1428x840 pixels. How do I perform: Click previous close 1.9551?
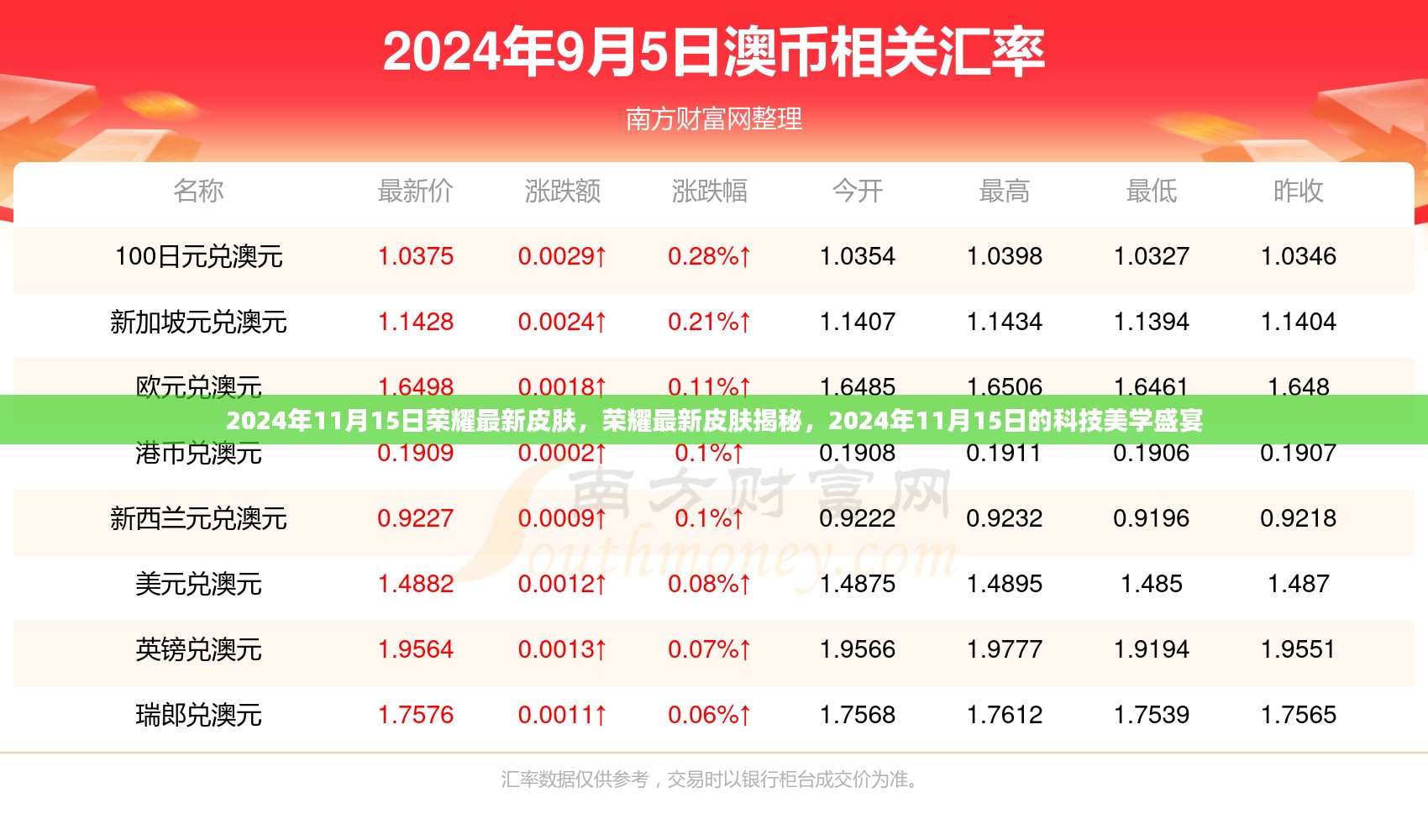pos(1299,649)
